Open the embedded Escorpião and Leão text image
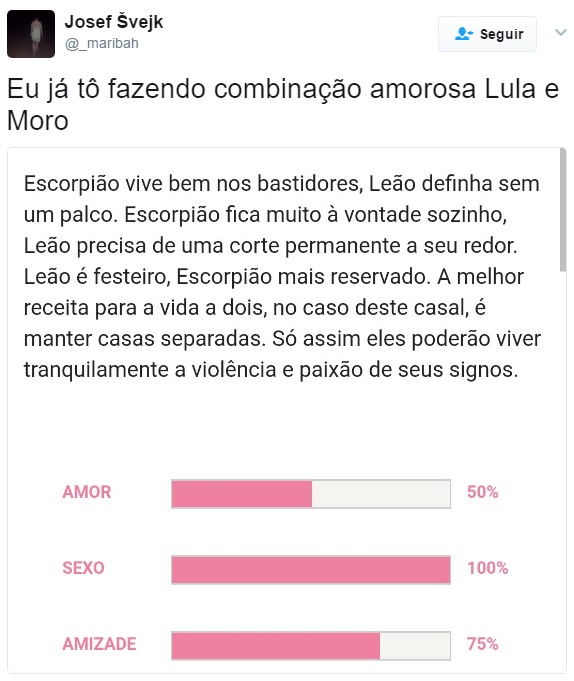 pyautogui.click(x=287, y=410)
